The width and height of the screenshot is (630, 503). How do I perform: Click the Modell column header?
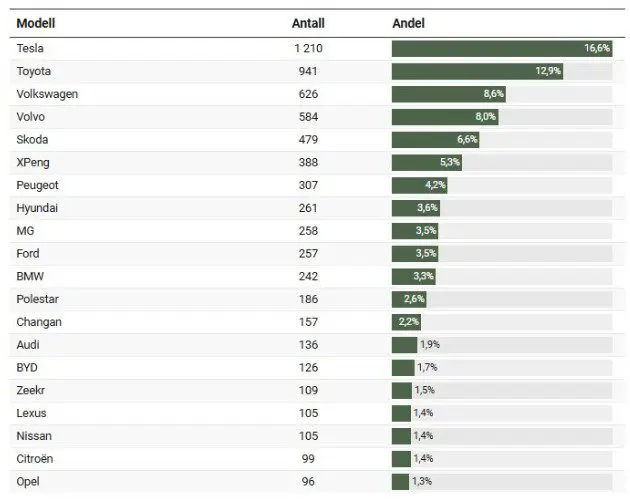(x=35, y=23)
